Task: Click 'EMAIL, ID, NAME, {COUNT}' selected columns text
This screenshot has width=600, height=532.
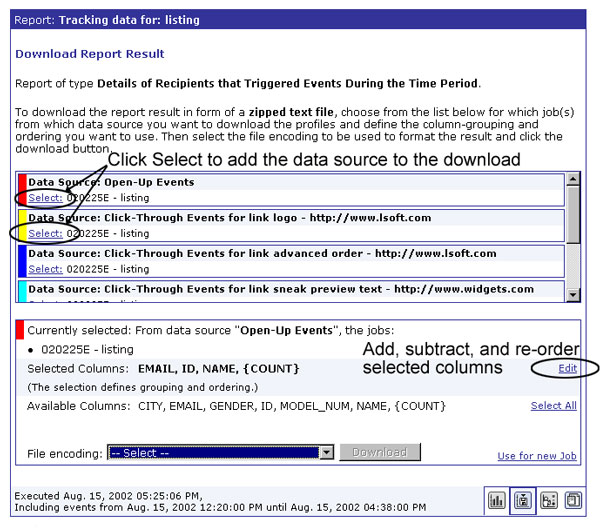Action: tap(218, 369)
